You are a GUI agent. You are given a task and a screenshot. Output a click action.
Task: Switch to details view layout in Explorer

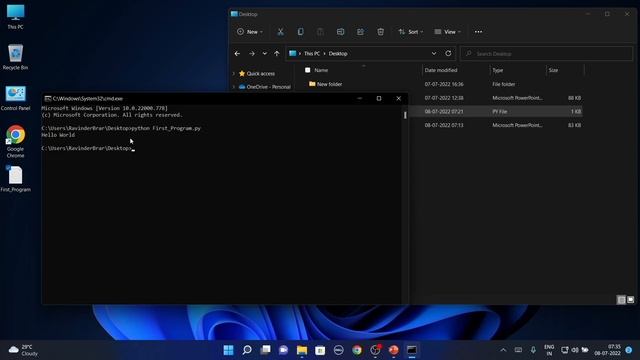621,300
